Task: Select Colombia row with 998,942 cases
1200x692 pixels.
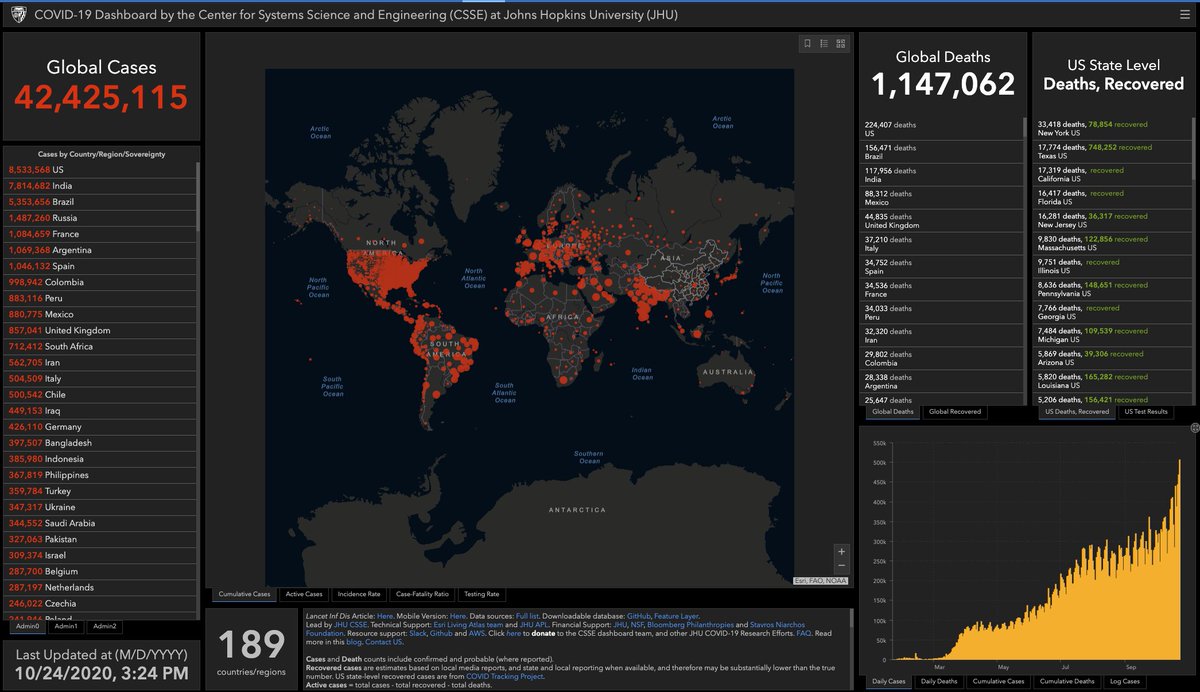Action: click(x=100, y=282)
